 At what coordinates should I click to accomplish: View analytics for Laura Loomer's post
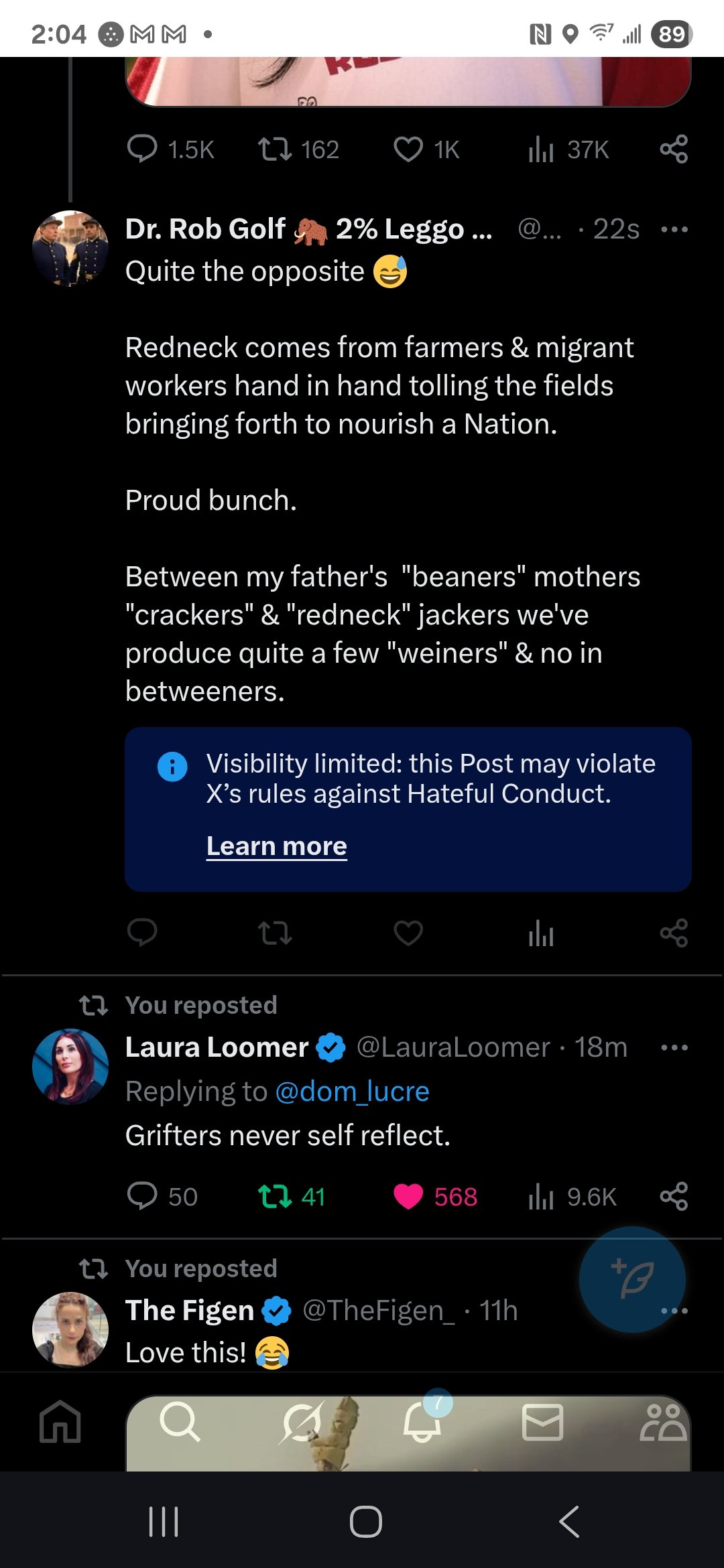pos(541,1196)
